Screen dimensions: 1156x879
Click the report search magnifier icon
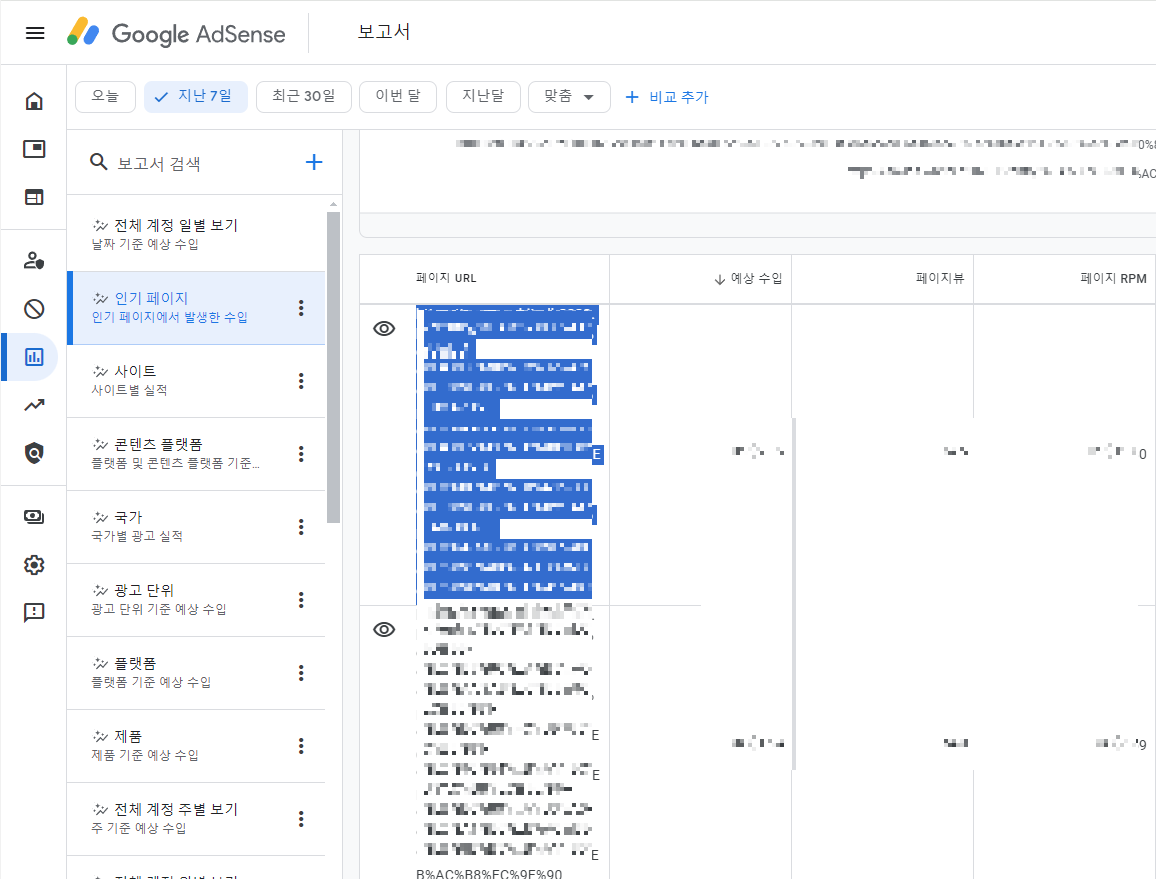pyautogui.click(x=99, y=161)
